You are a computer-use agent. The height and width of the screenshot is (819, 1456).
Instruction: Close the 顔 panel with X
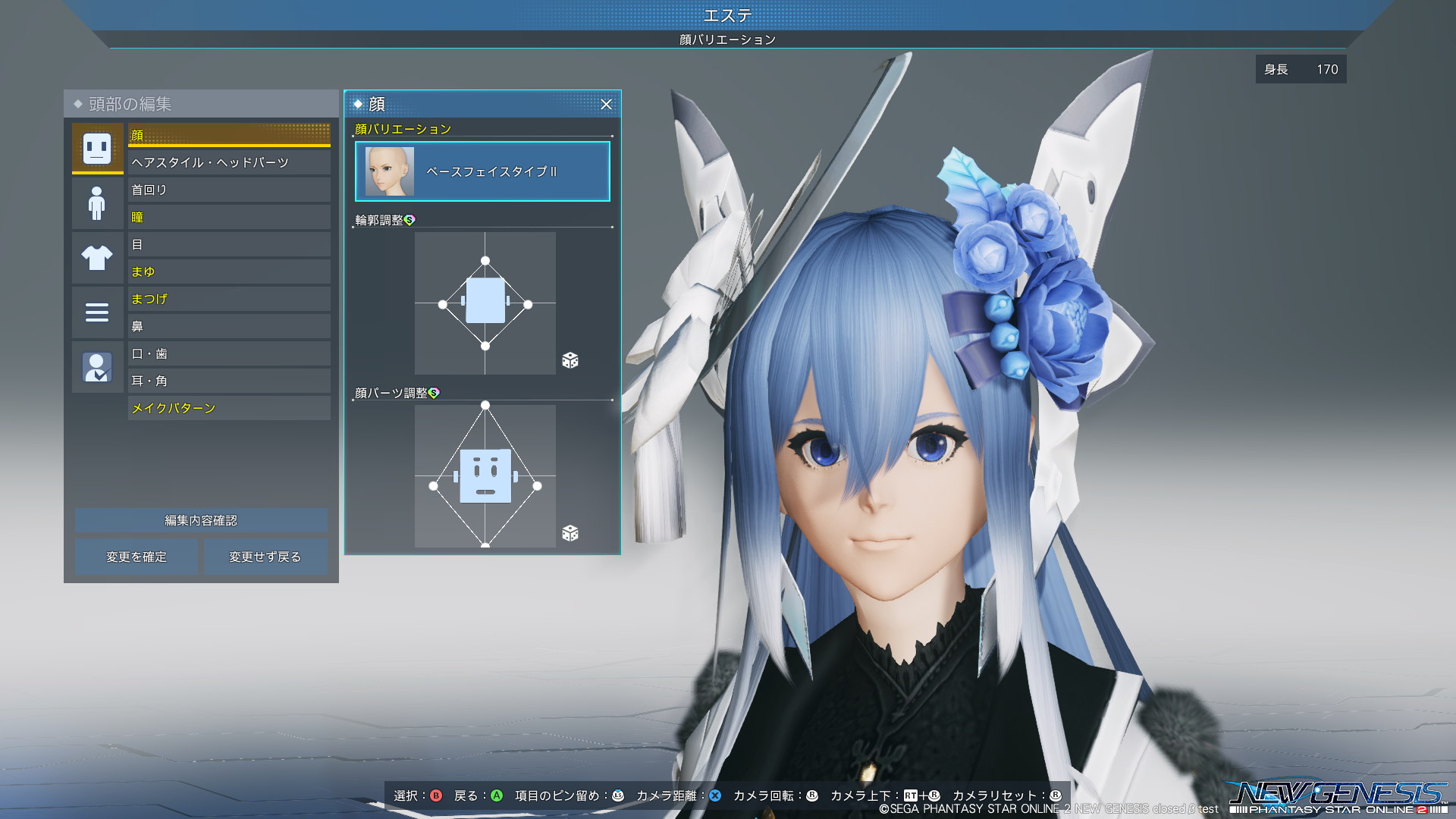coord(606,105)
